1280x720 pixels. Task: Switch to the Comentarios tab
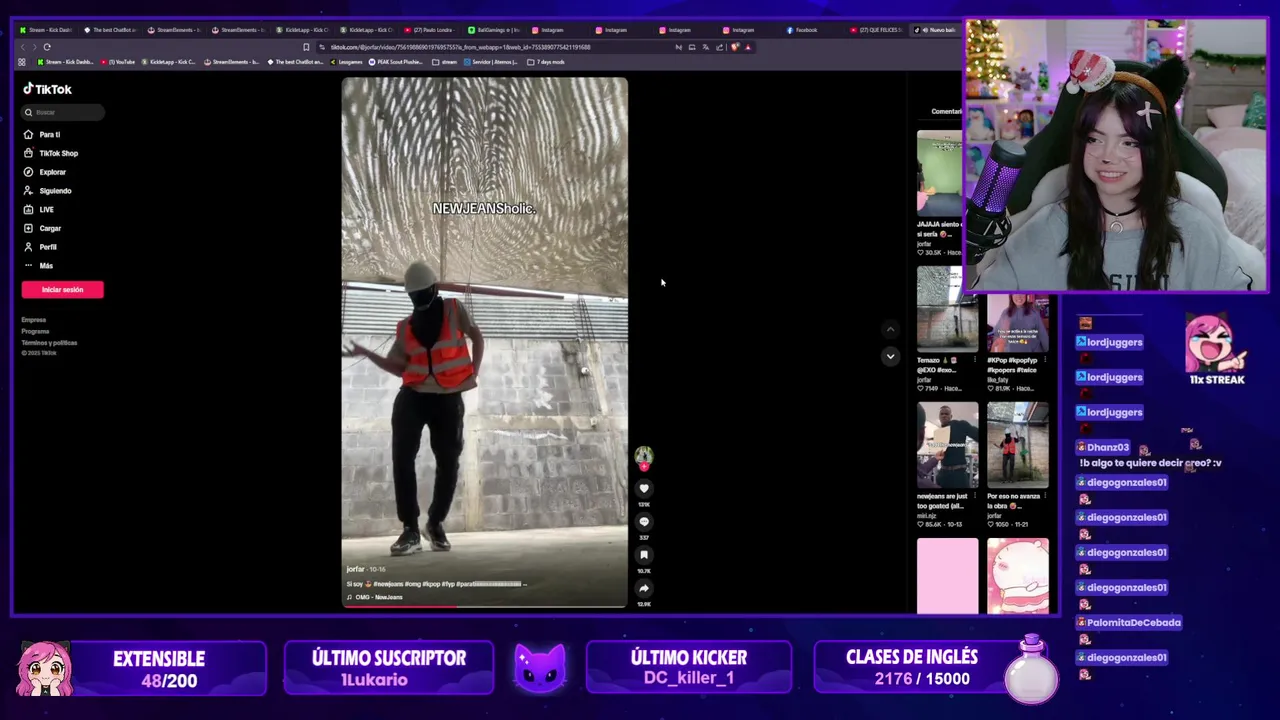pyautogui.click(x=946, y=111)
